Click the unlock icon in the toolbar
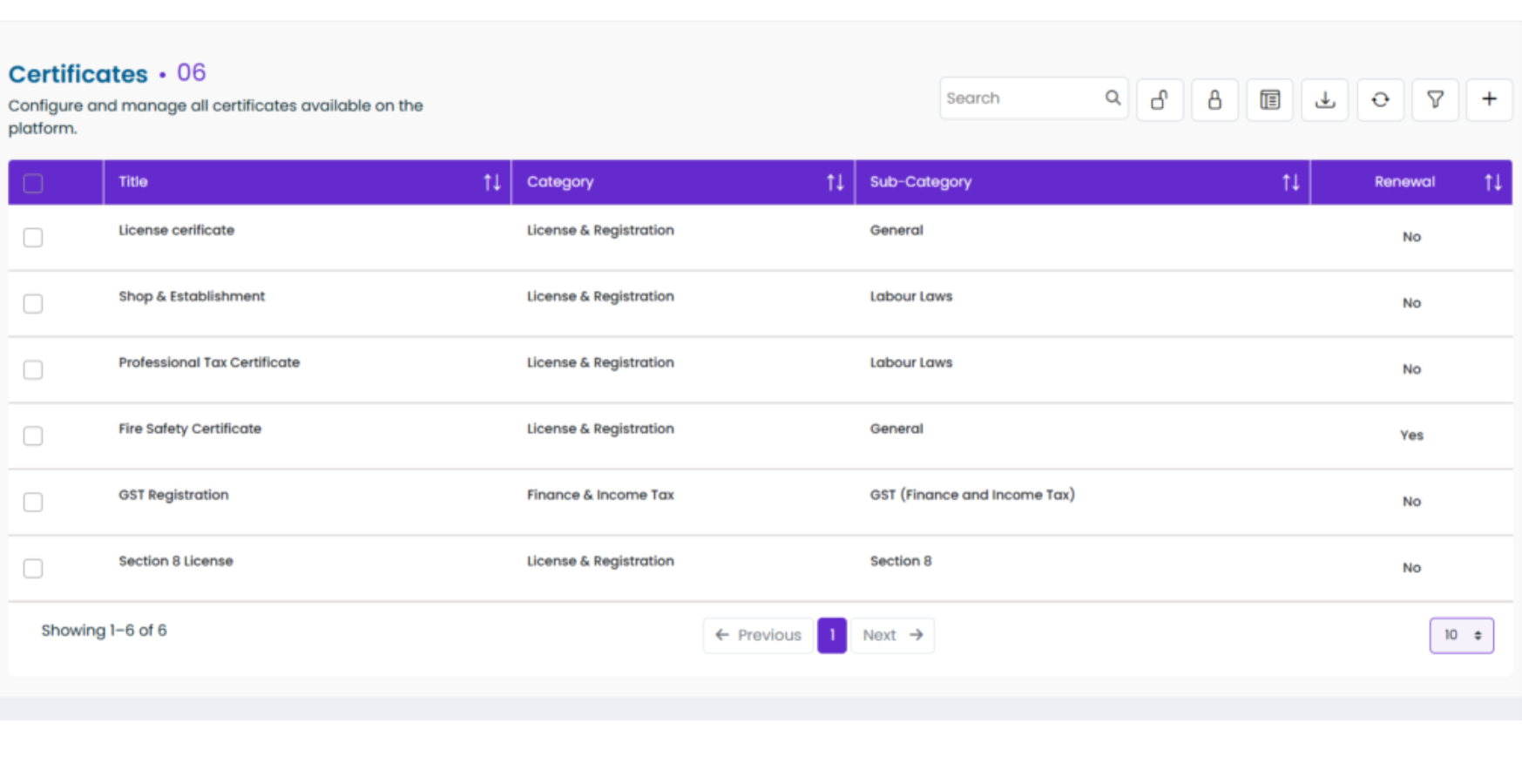Image resolution: width=1522 pixels, height=784 pixels. pos(1160,99)
